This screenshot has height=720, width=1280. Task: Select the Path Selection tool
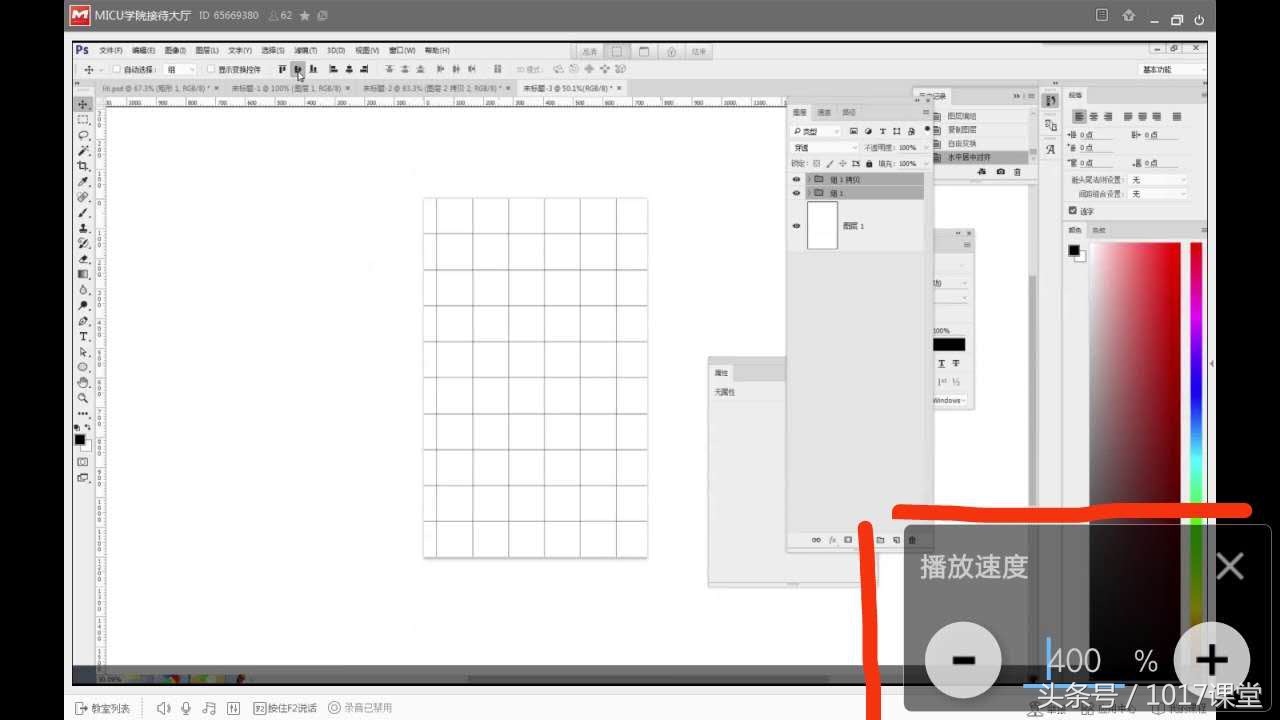pos(84,352)
